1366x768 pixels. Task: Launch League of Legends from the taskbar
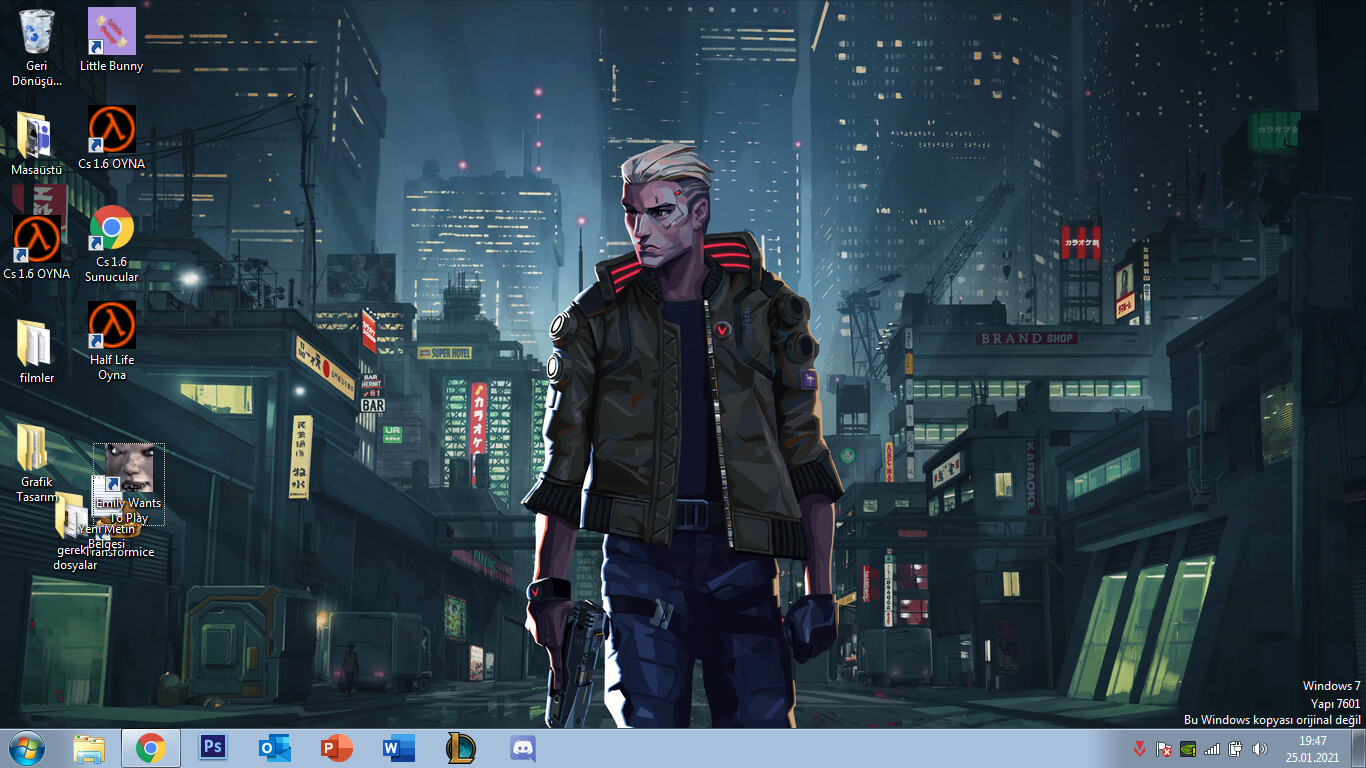(x=461, y=748)
